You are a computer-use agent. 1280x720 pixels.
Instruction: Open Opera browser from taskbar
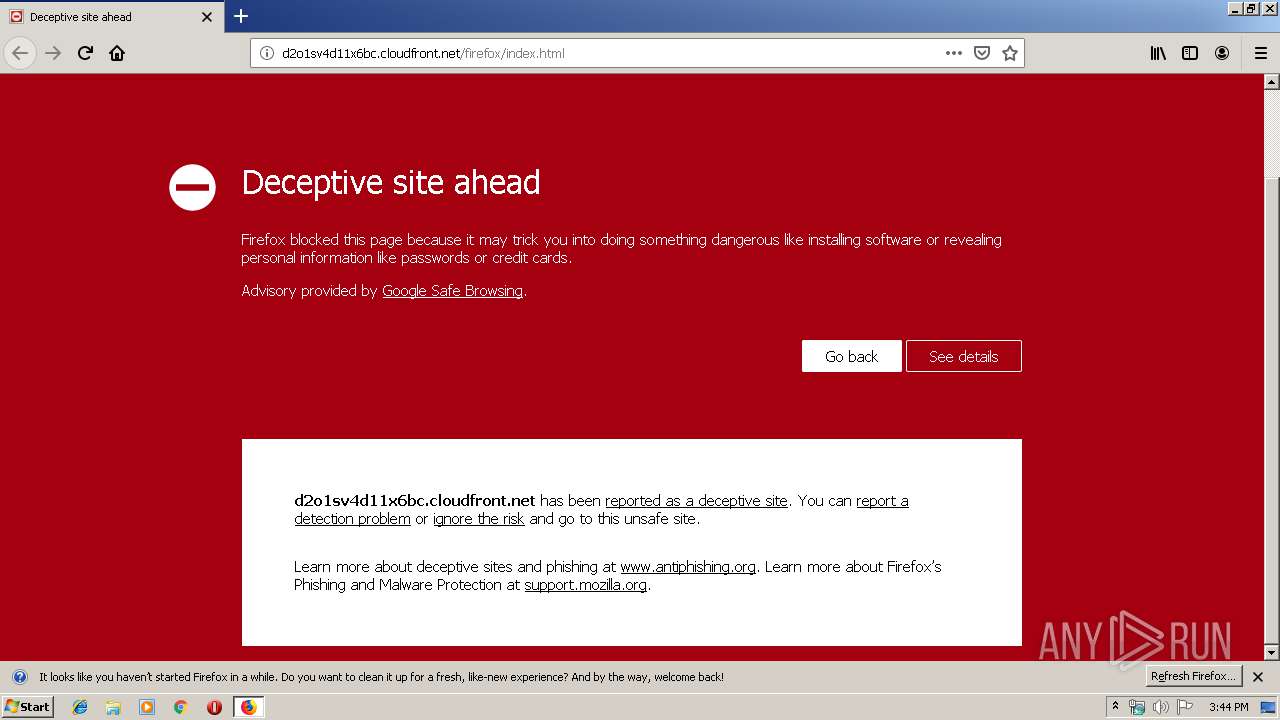pos(214,707)
